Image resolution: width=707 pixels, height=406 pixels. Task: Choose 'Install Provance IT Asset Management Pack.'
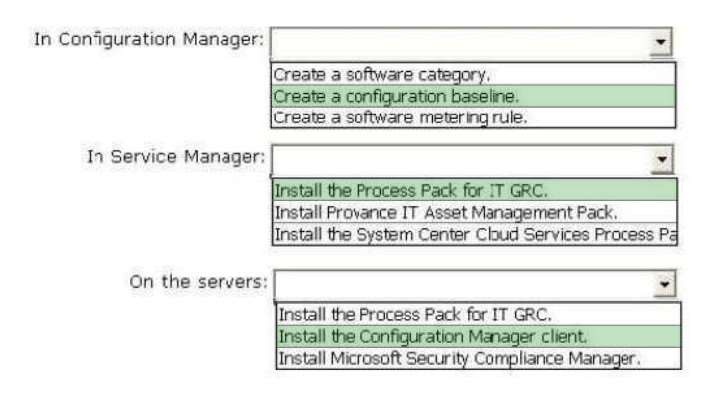click(x=475, y=212)
